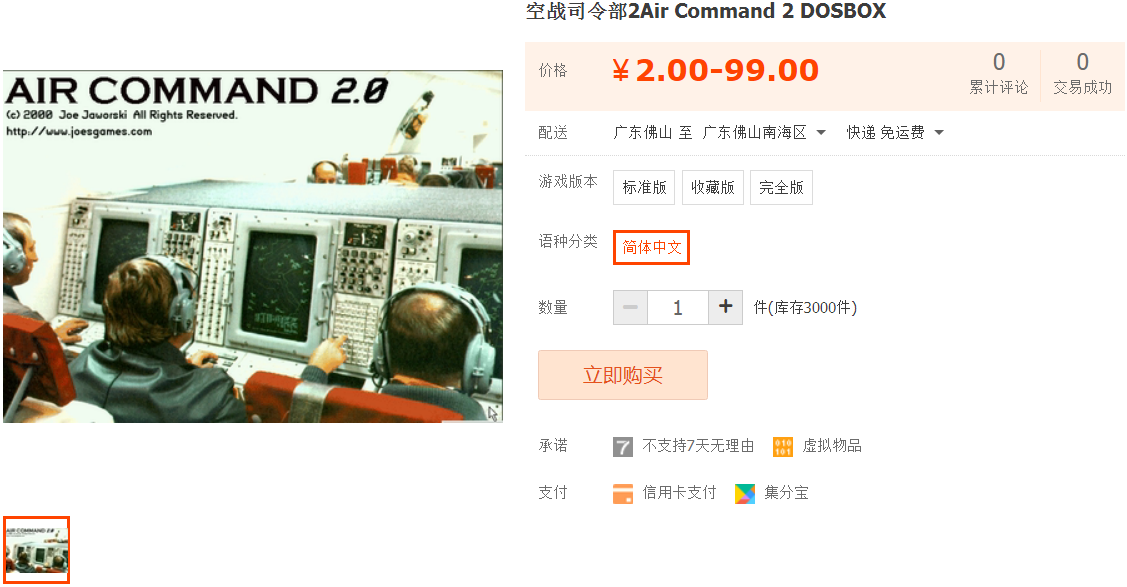Click the 信用卡支付 payment text
This screenshot has width=1127, height=587.
click(x=679, y=493)
